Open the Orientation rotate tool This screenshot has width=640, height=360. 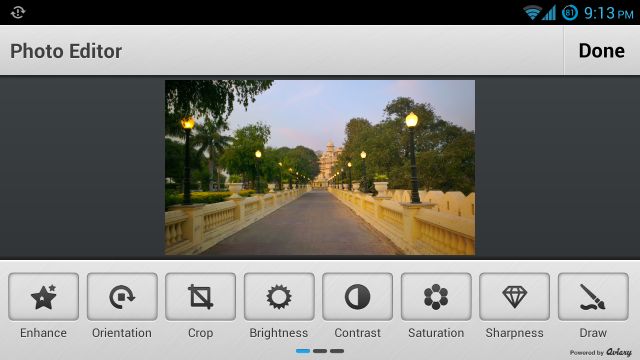122,297
